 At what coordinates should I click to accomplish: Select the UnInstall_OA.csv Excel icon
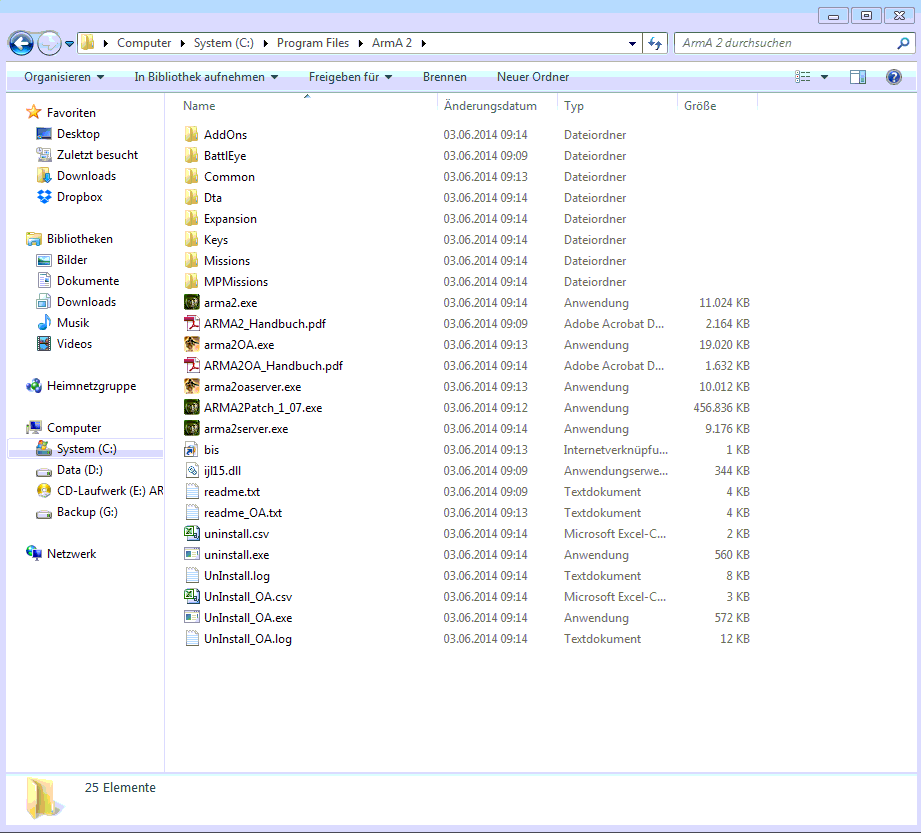point(191,596)
